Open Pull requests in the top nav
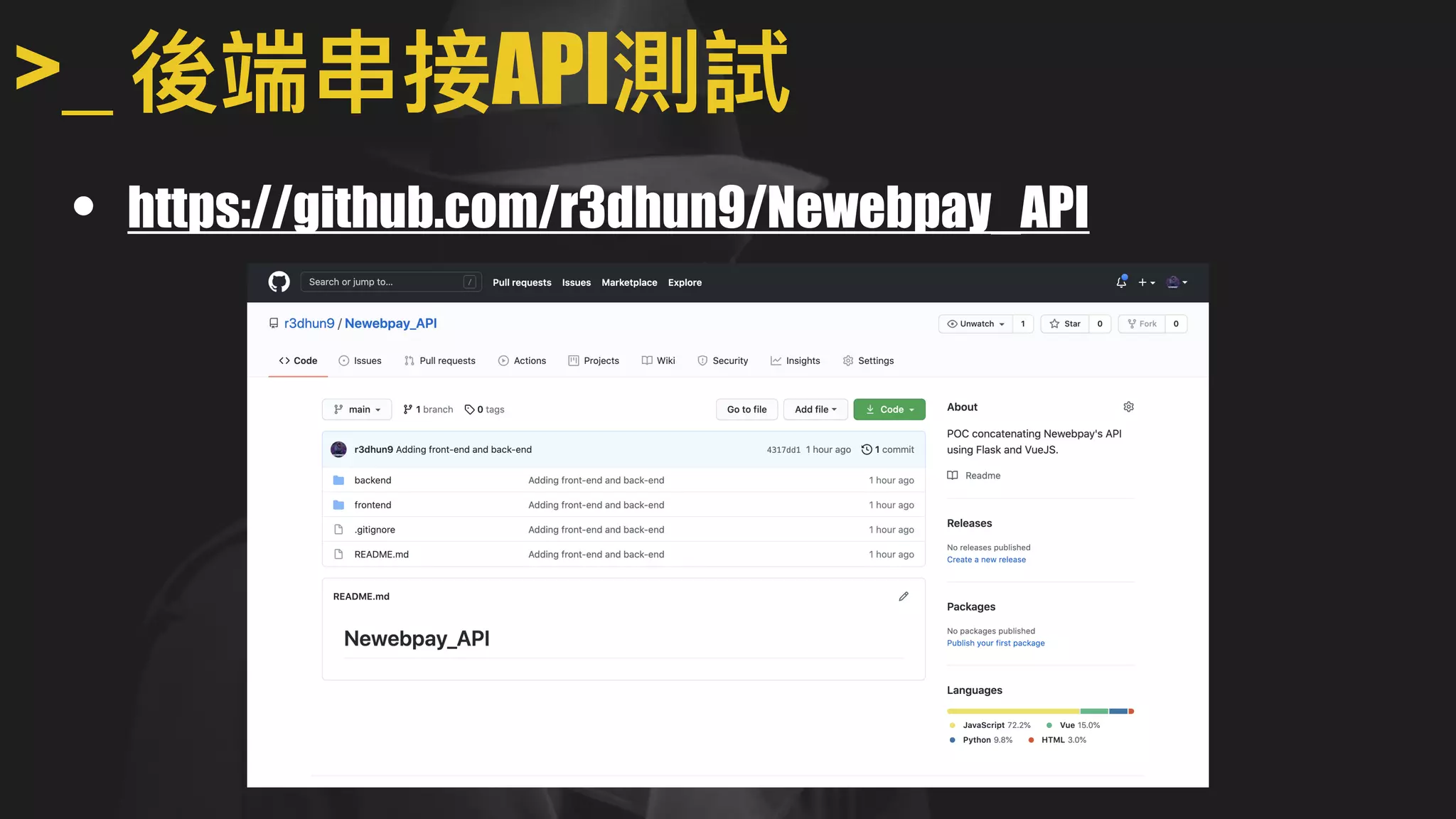The height and width of the screenshot is (819, 1456). point(522,282)
